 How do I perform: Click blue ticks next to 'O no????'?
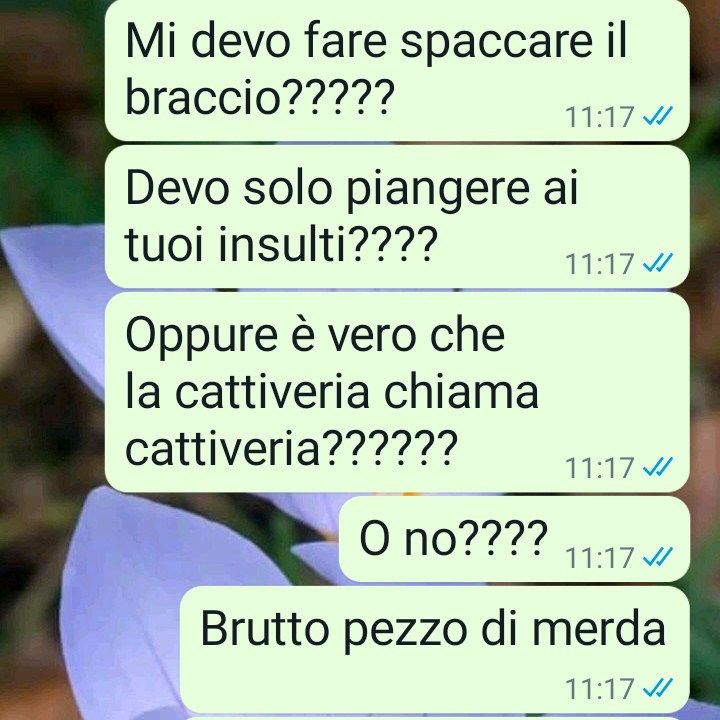click(658, 557)
